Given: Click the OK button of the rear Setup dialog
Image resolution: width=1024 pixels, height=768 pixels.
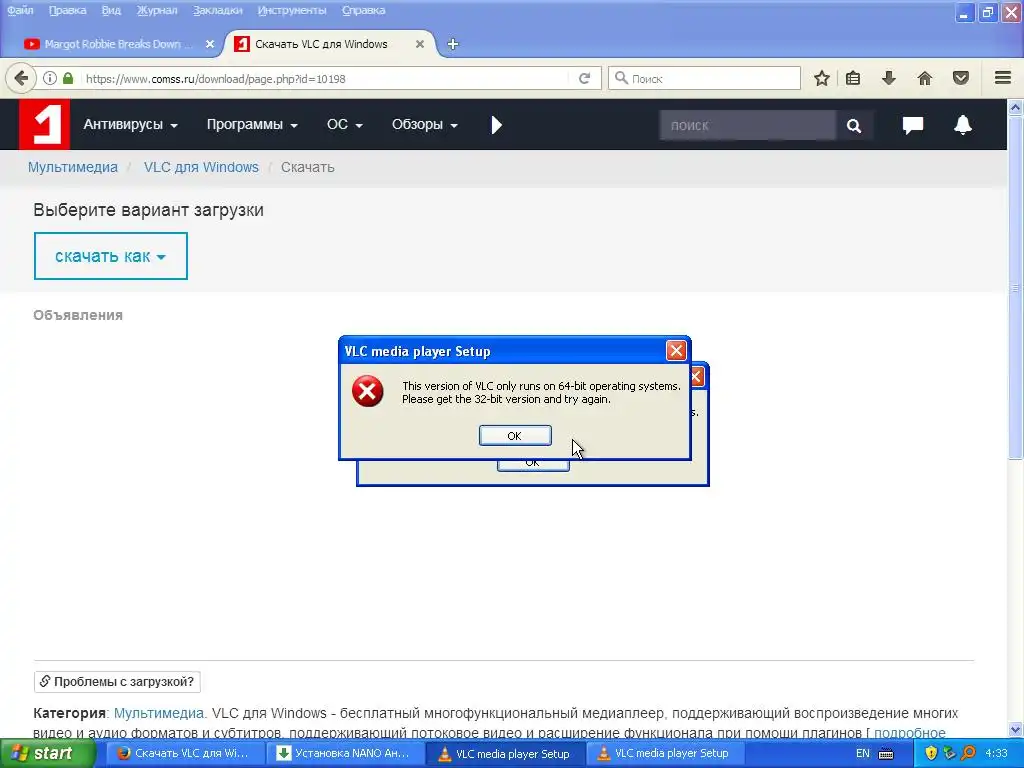Looking at the screenshot, I should coord(533,464).
